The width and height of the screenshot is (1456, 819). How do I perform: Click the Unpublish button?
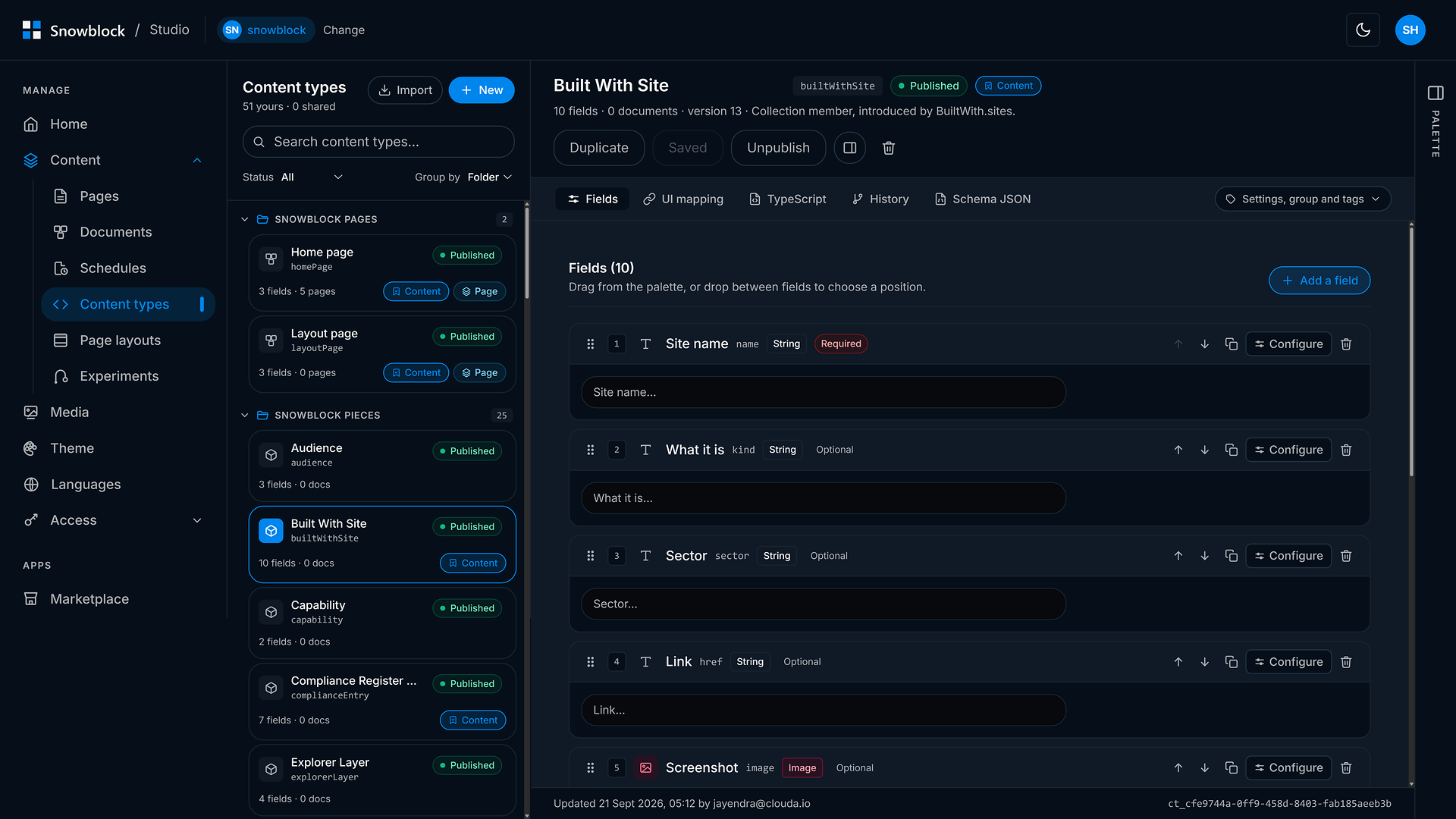(778, 148)
